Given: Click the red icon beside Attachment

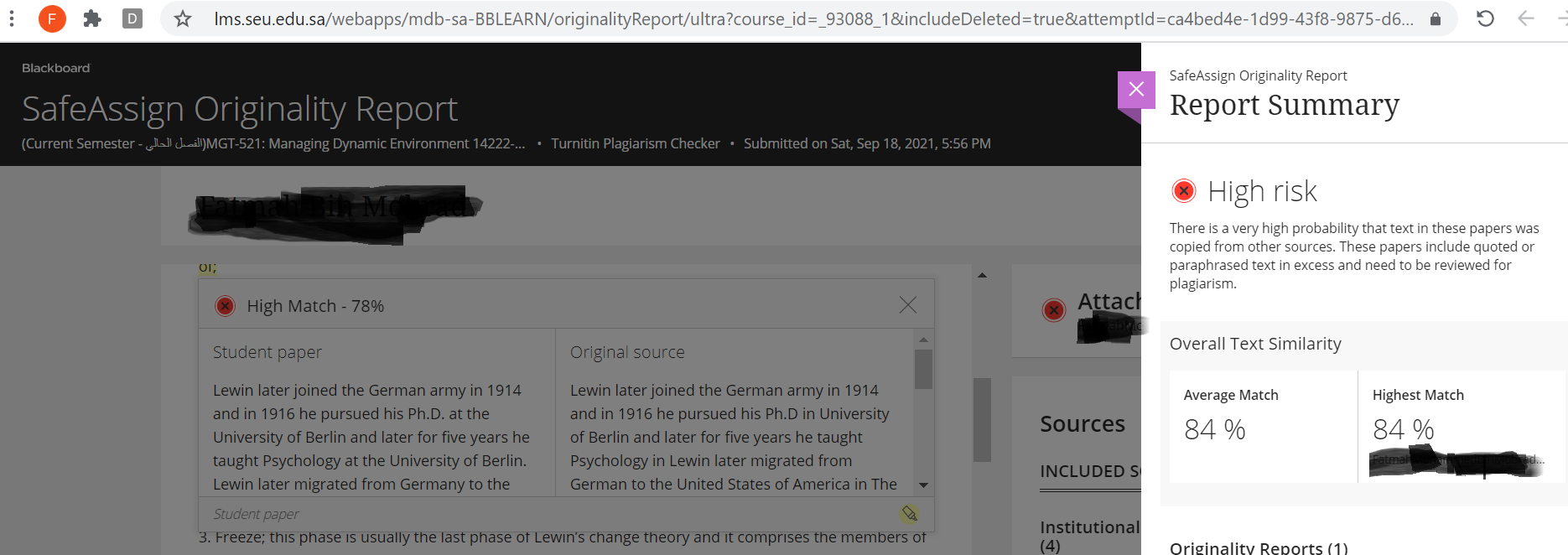Looking at the screenshot, I should tap(1054, 310).
